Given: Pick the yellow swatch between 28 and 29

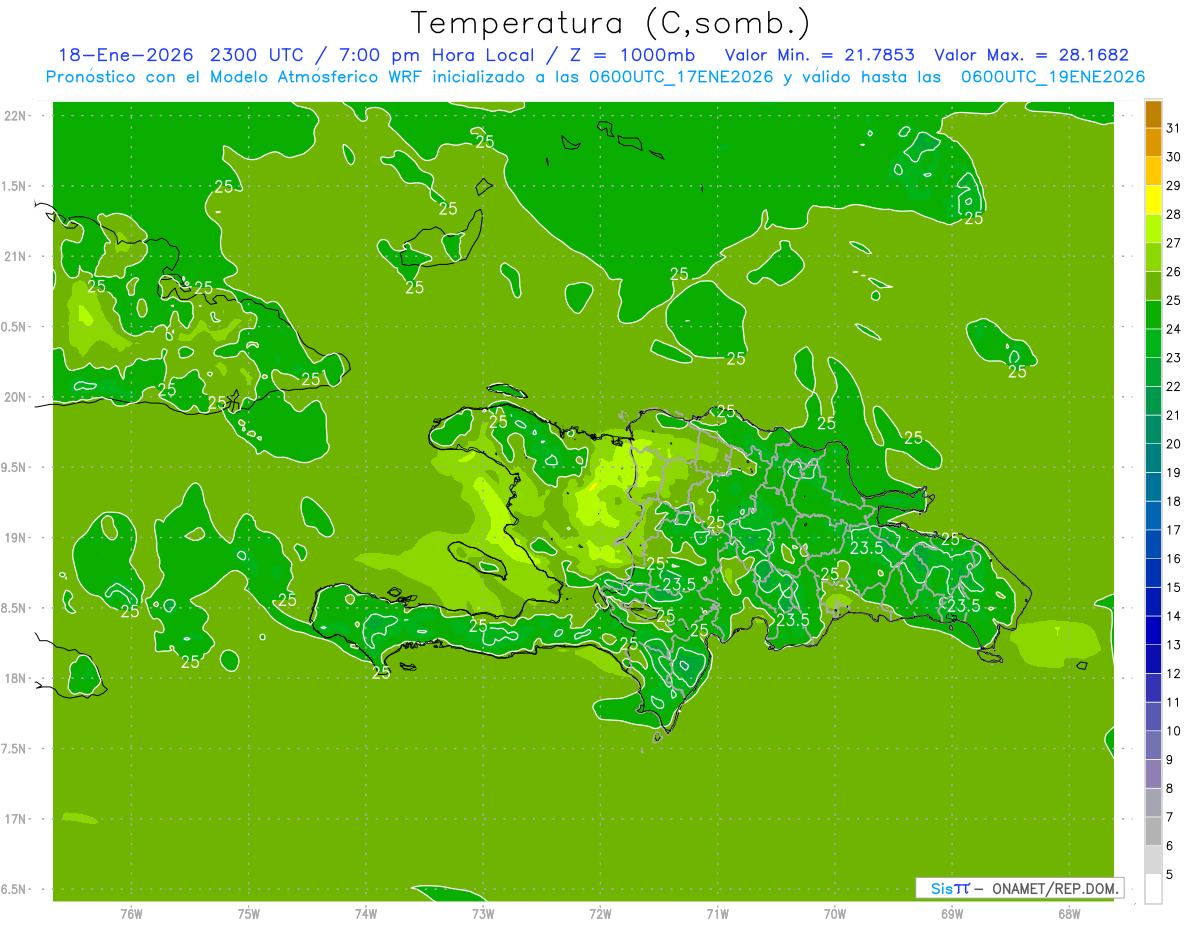Looking at the screenshot, I should [1153, 201].
